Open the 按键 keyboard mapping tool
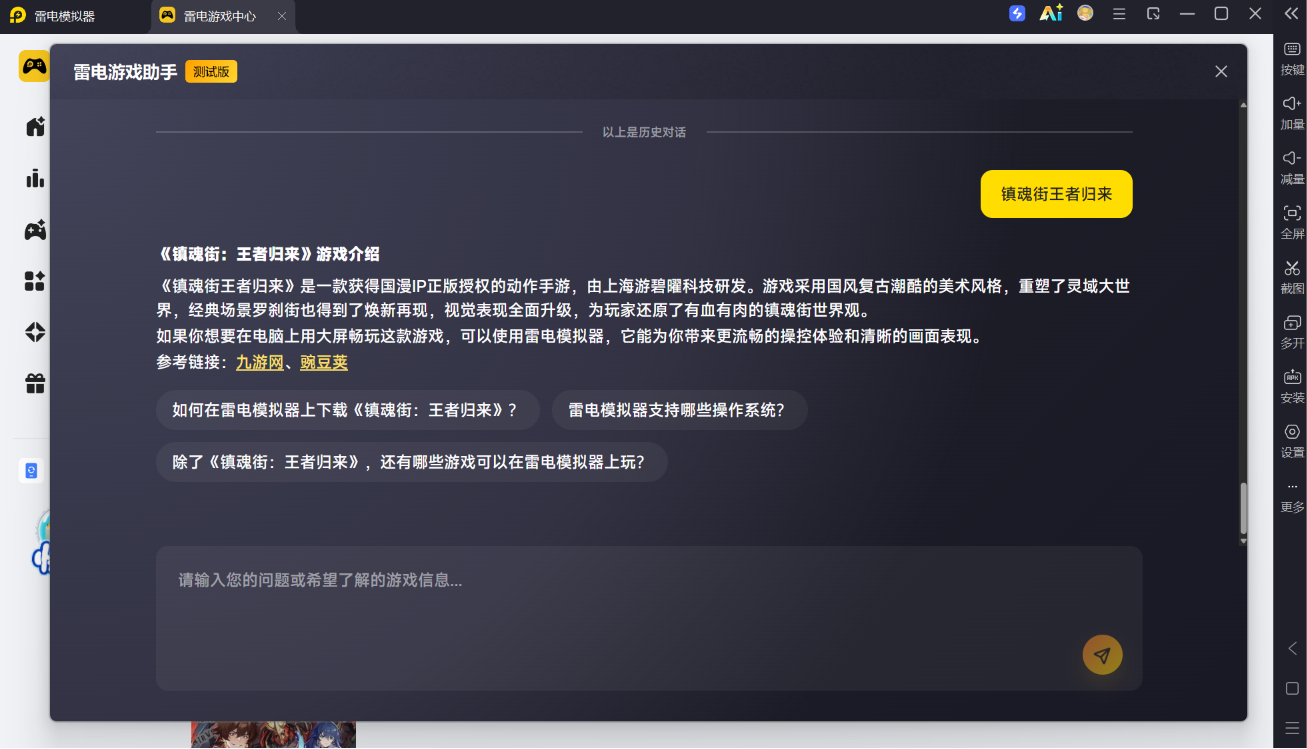 1292,58
